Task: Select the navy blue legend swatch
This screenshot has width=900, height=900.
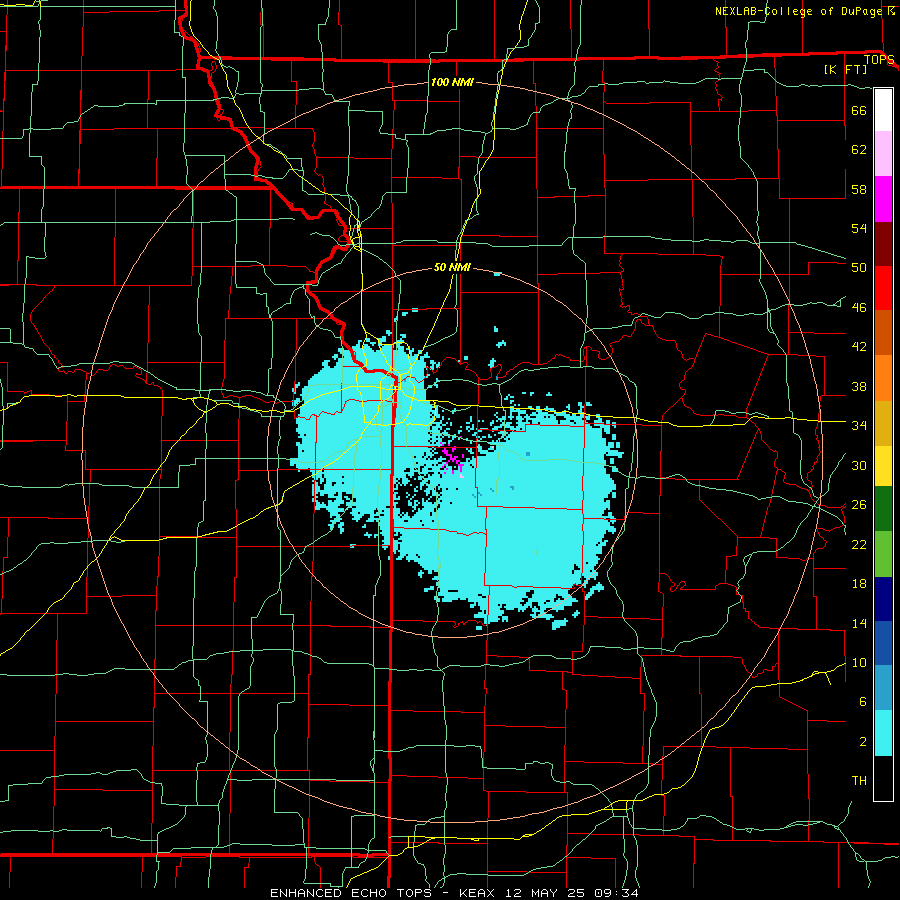Action: tap(883, 599)
